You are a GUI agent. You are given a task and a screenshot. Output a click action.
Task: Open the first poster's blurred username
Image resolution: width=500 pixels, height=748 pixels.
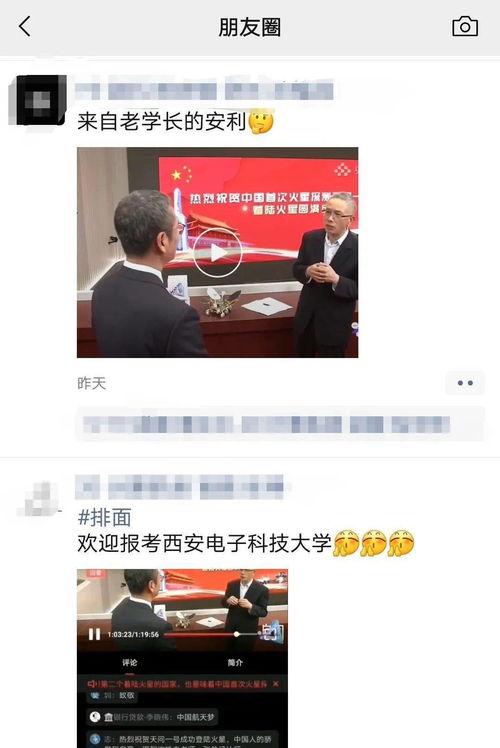click(x=204, y=90)
